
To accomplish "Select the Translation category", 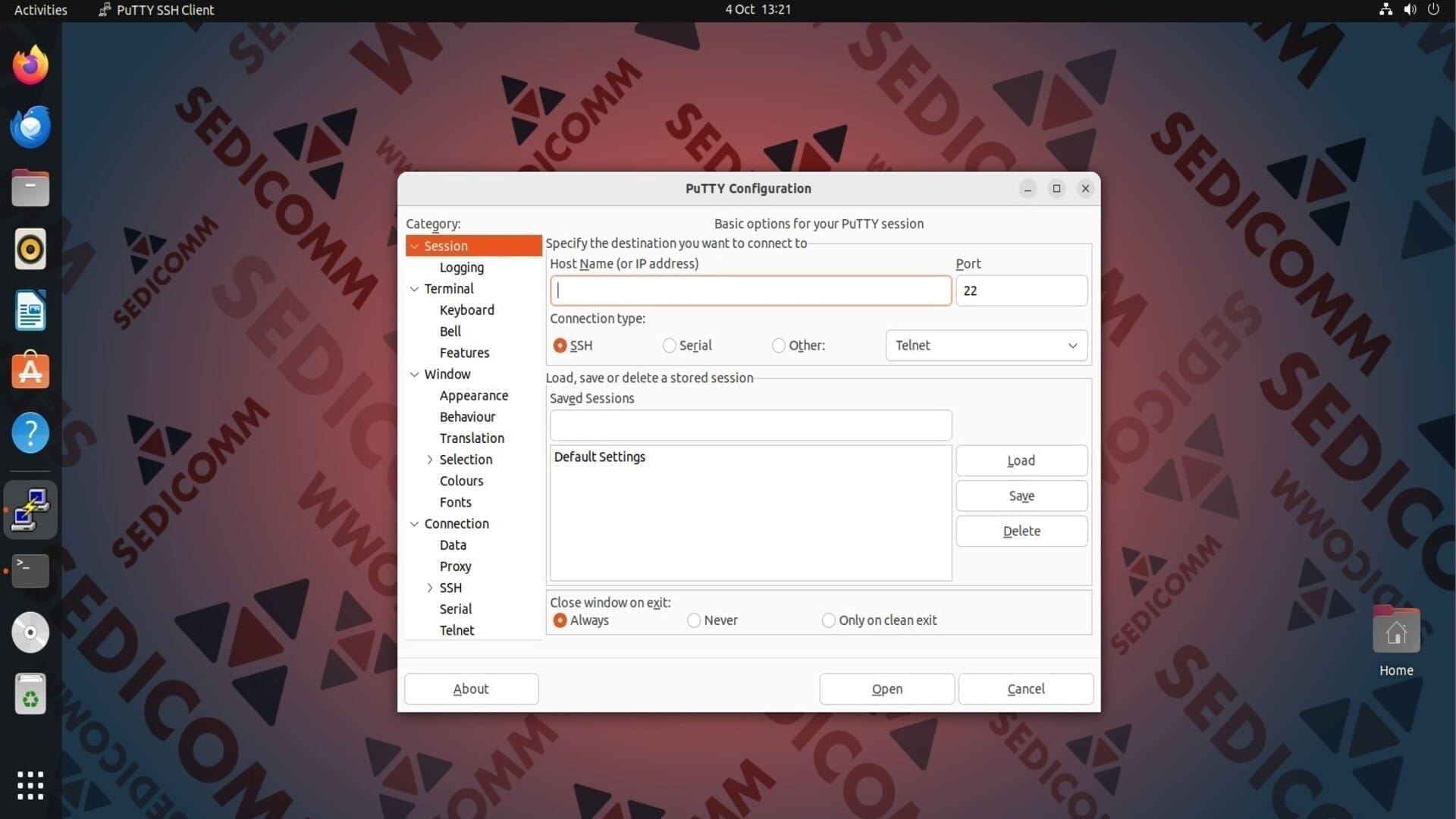I will (x=472, y=438).
